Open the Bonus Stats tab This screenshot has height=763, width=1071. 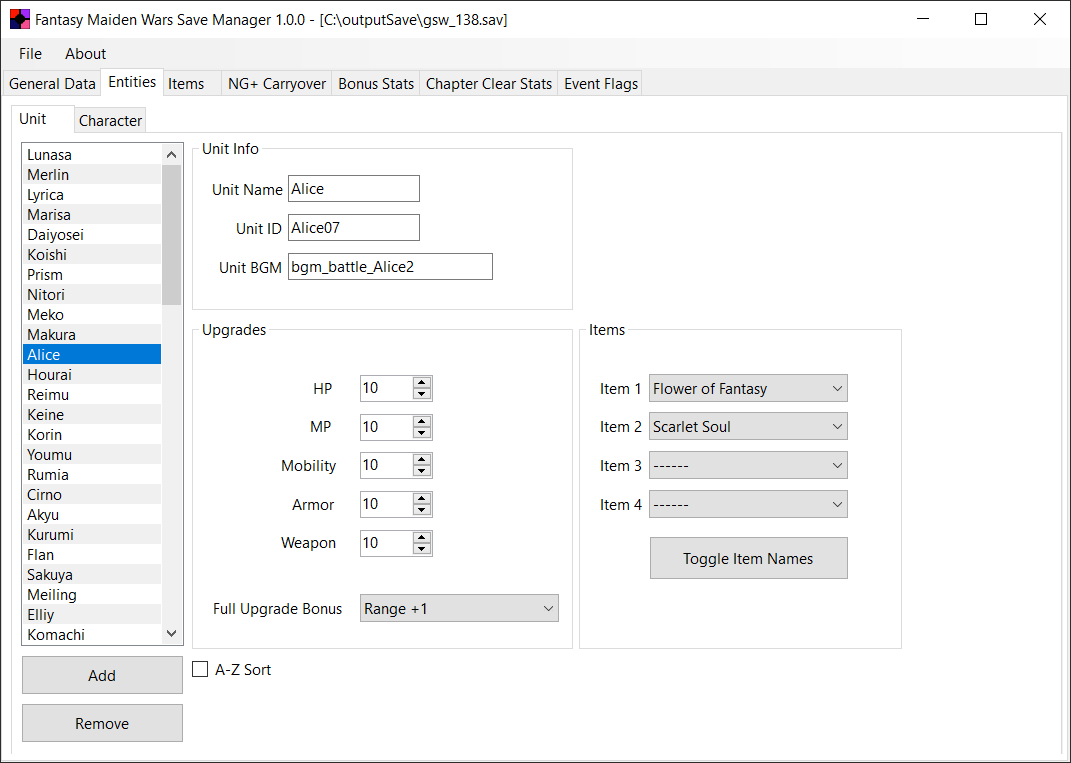click(376, 83)
